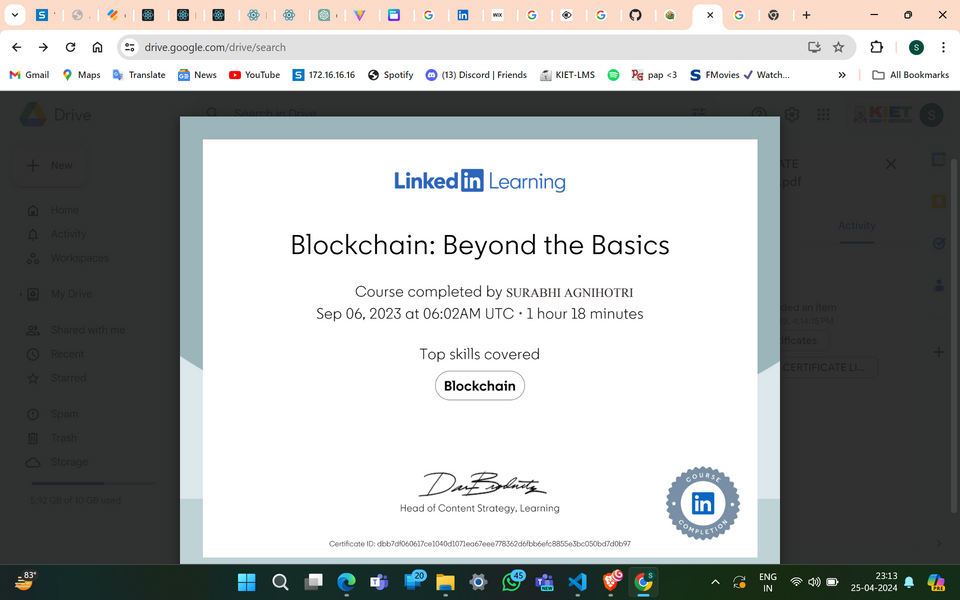
Task: Switch to the LinkedIn tab
Action: click(x=463, y=15)
